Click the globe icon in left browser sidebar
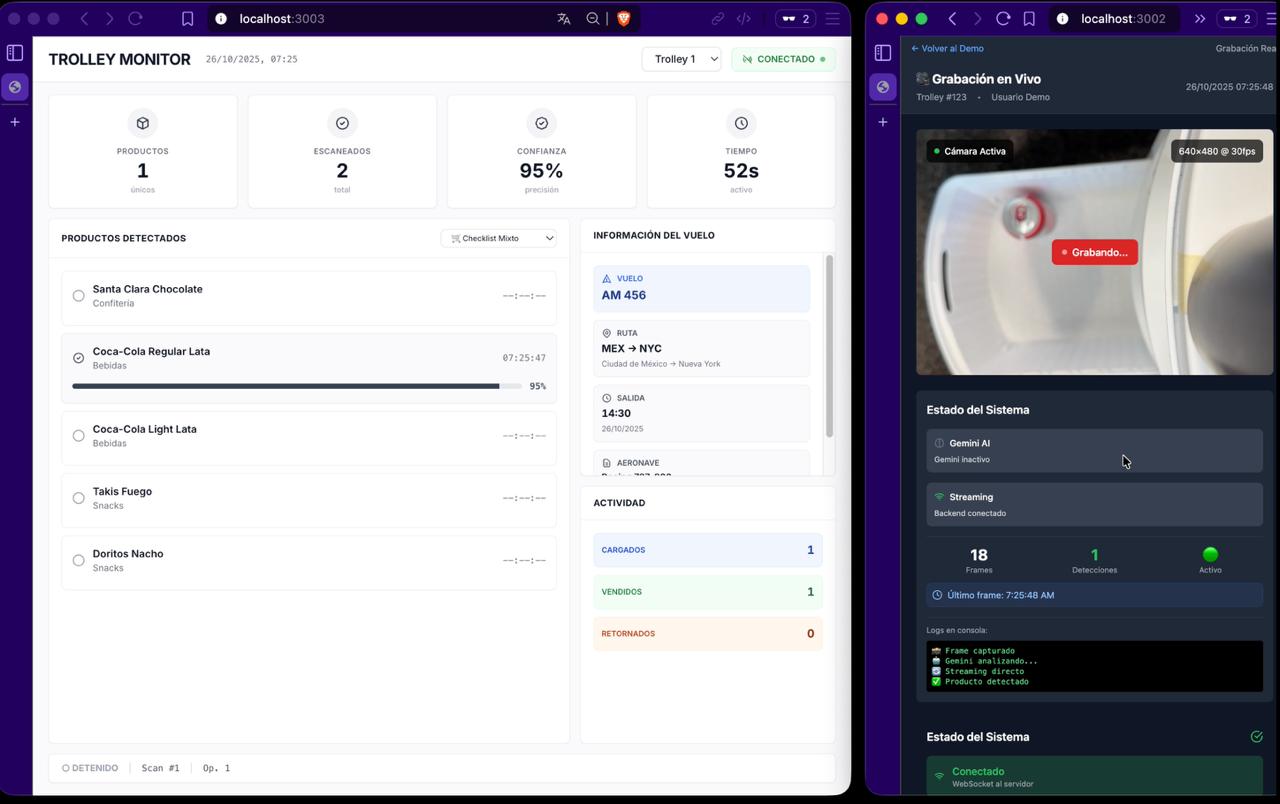The height and width of the screenshot is (804, 1280). [15, 87]
